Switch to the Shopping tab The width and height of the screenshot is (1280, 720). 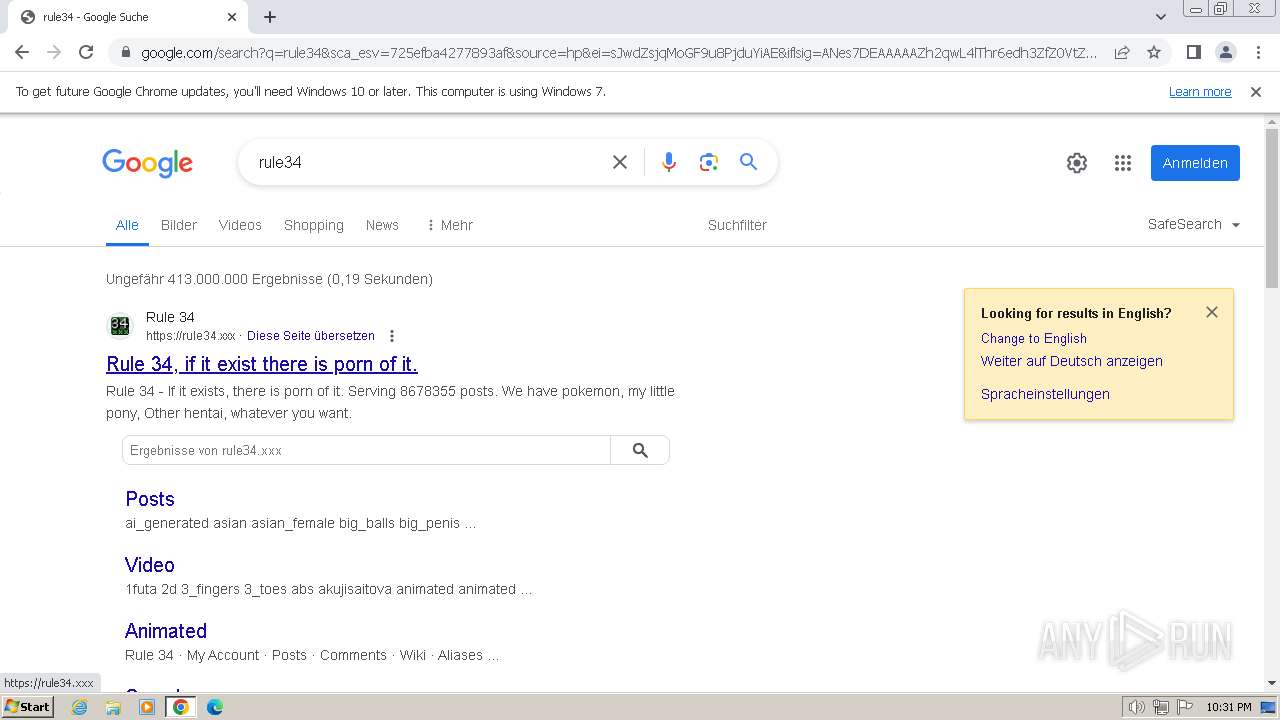coord(314,225)
